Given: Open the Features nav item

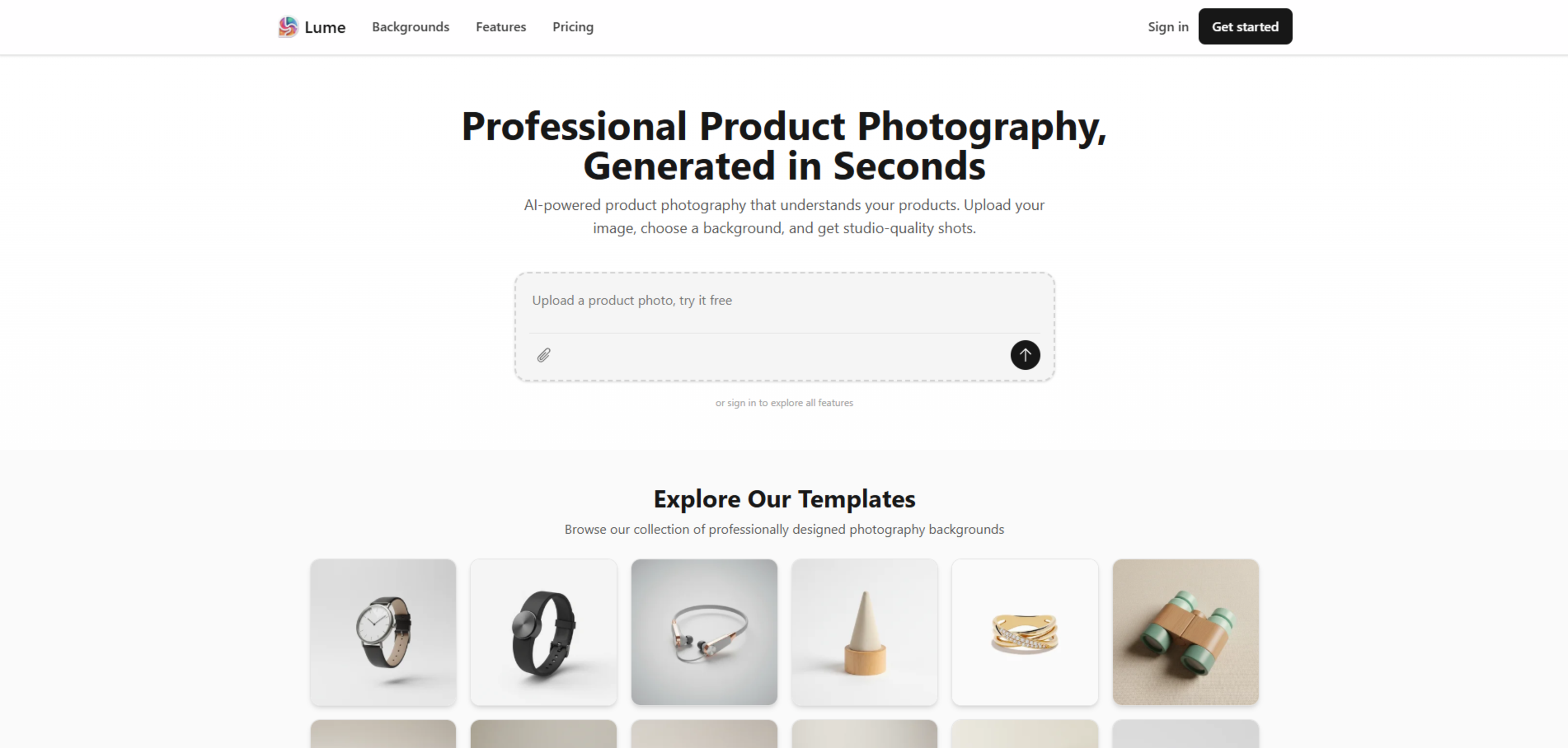Looking at the screenshot, I should [x=500, y=27].
